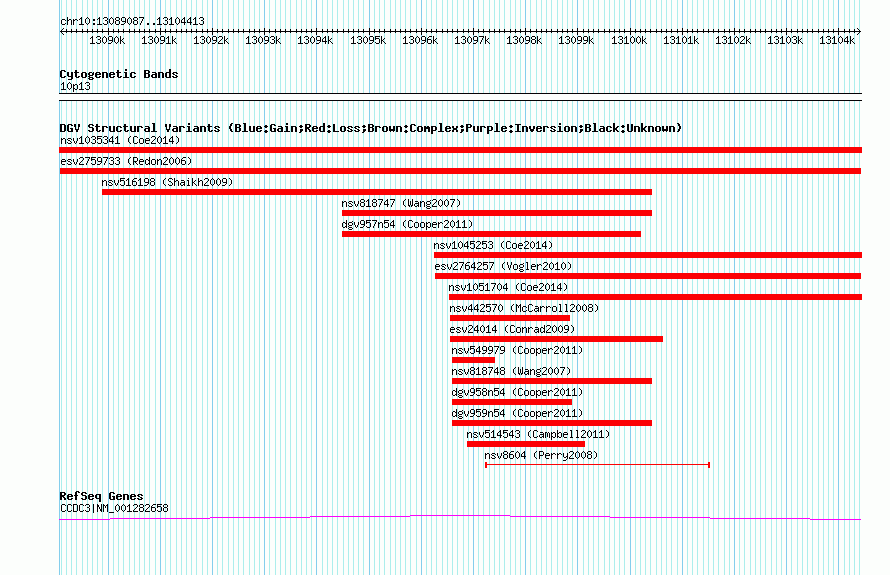
Task: Click the esv2759733 (Redon2006) variant label
Action: point(126,161)
